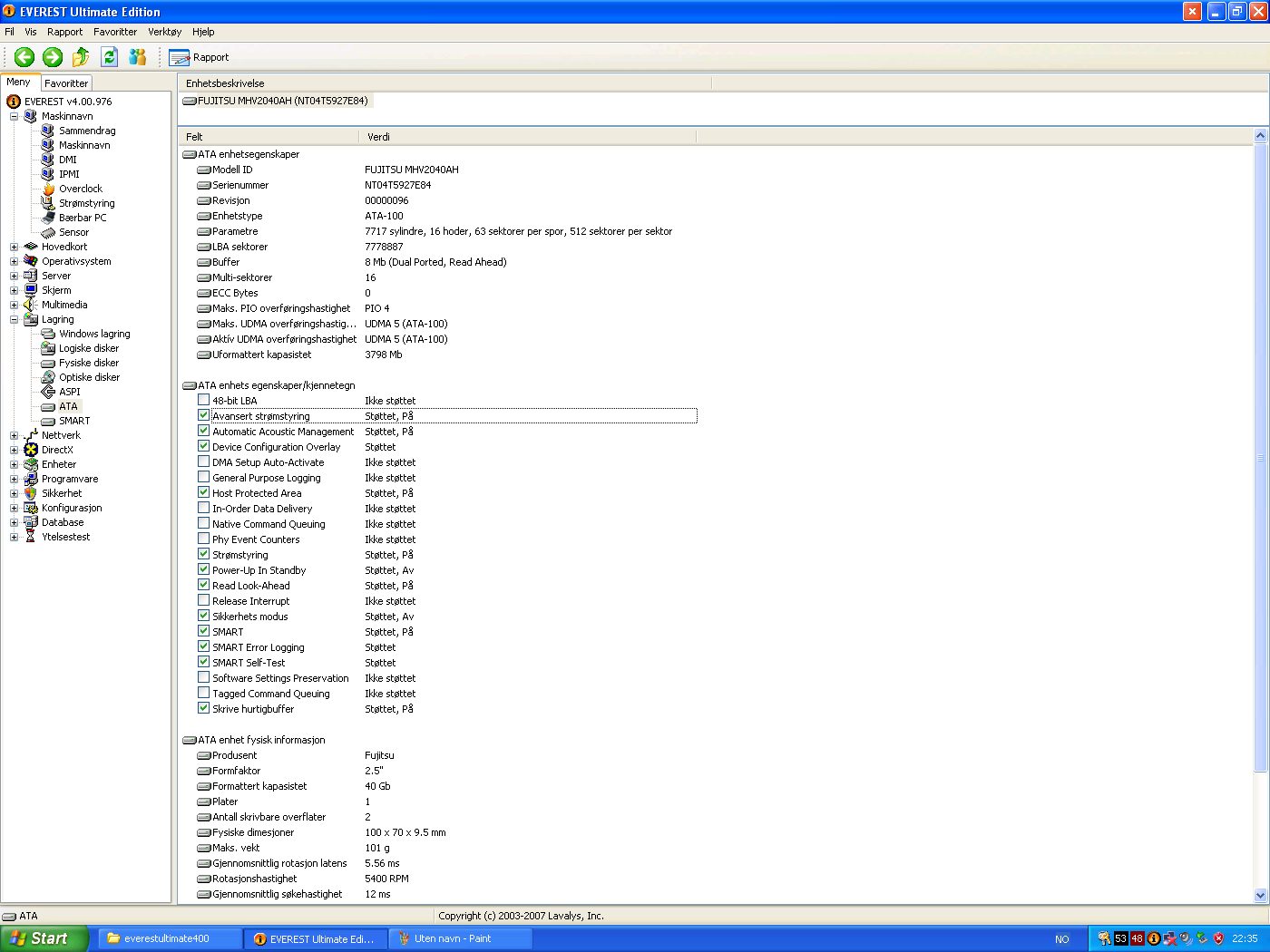Toggle the Skrive hurtigbuffer checkbox
Screen dimensions: 1270x952
click(204, 708)
